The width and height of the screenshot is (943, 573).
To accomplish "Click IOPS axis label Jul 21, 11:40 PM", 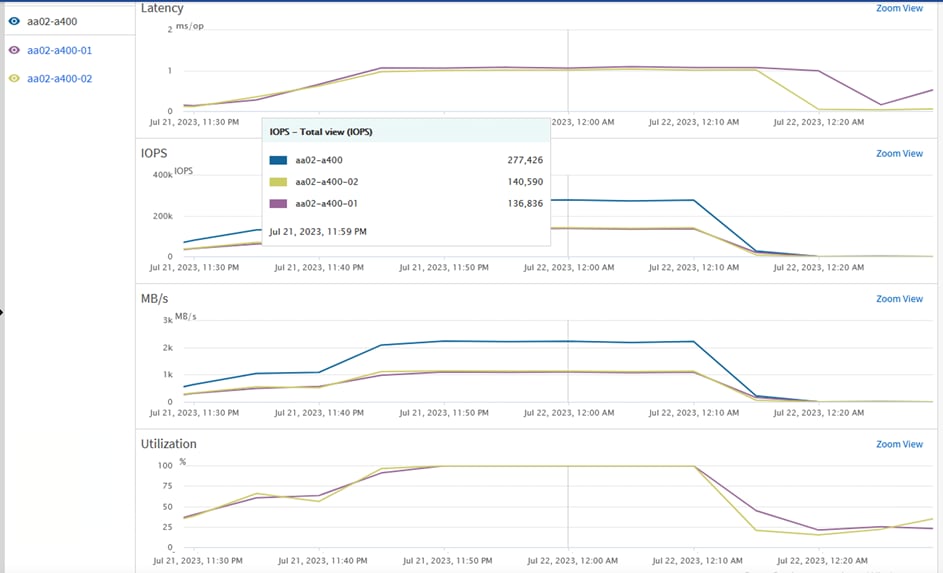I will point(319,268).
